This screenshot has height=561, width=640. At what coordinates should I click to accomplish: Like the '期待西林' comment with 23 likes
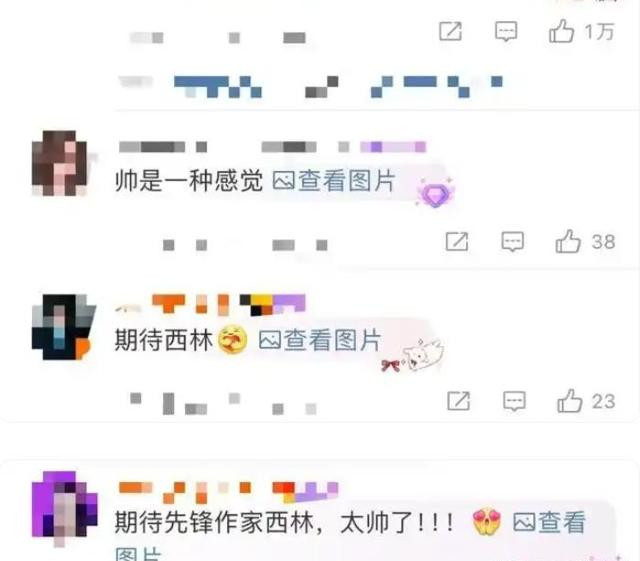(x=569, y=401)
